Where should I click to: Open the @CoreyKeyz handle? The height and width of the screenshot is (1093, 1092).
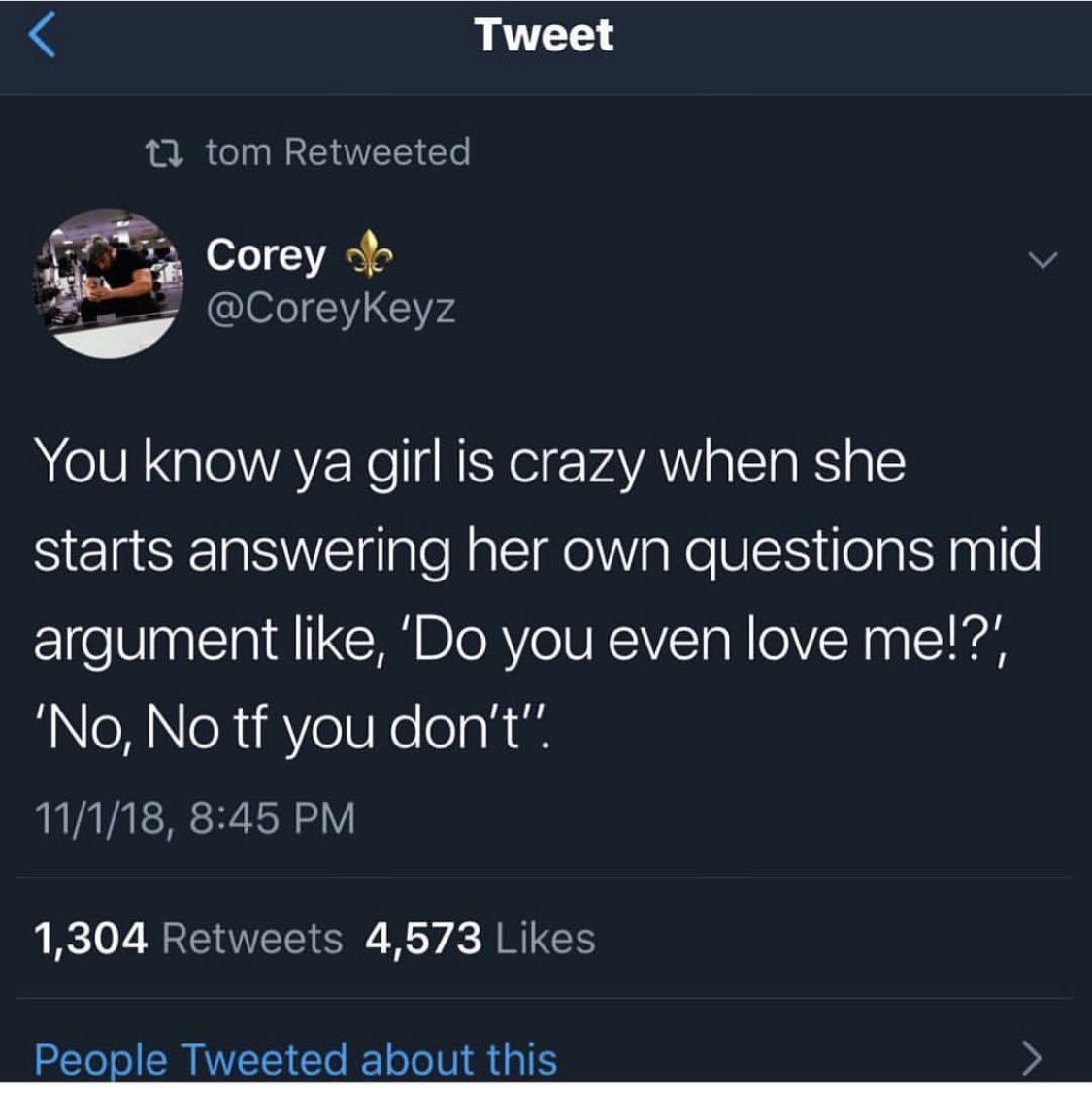(x=331, y=308)
